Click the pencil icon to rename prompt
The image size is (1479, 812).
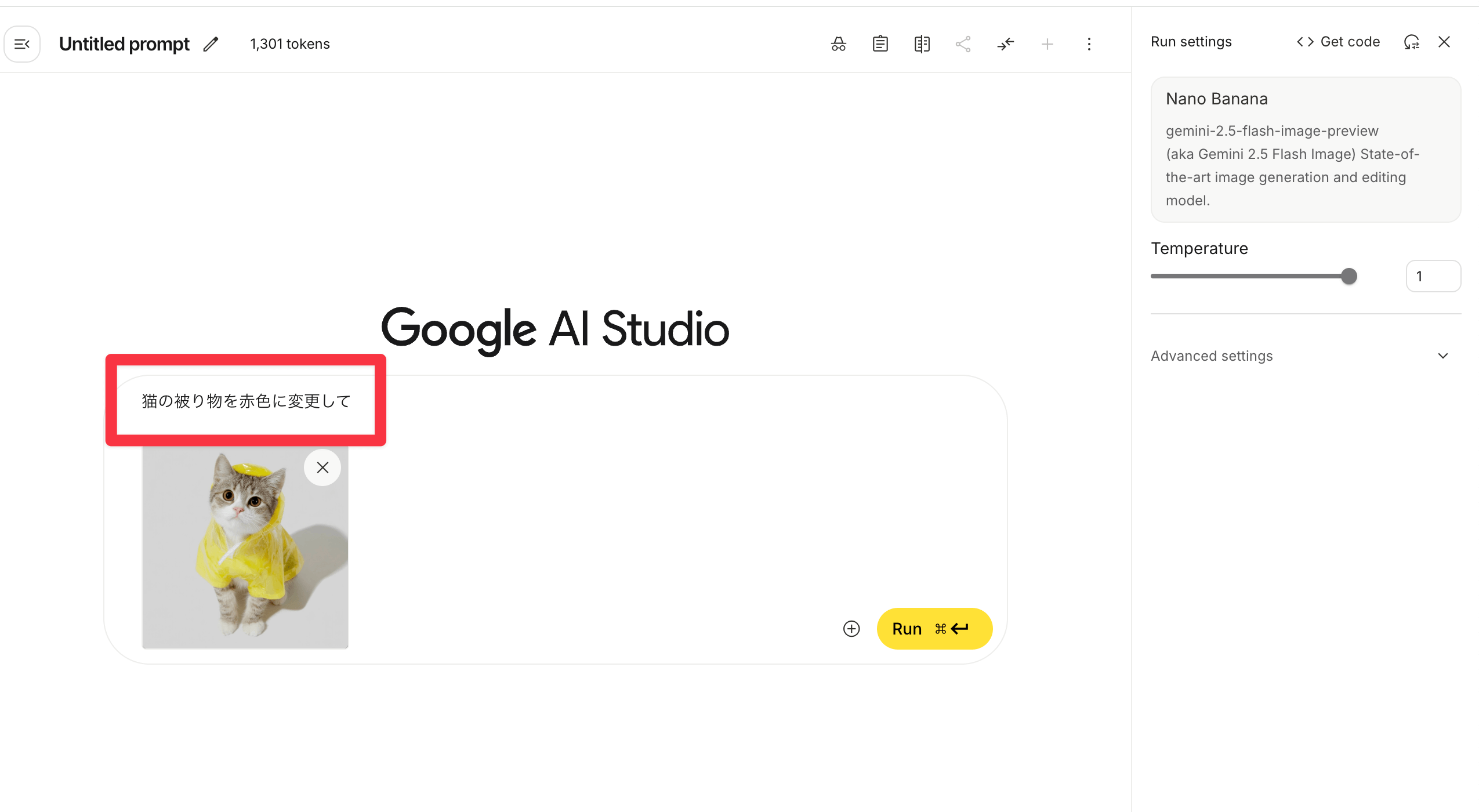pyautogui.click(x=211, y=44)
